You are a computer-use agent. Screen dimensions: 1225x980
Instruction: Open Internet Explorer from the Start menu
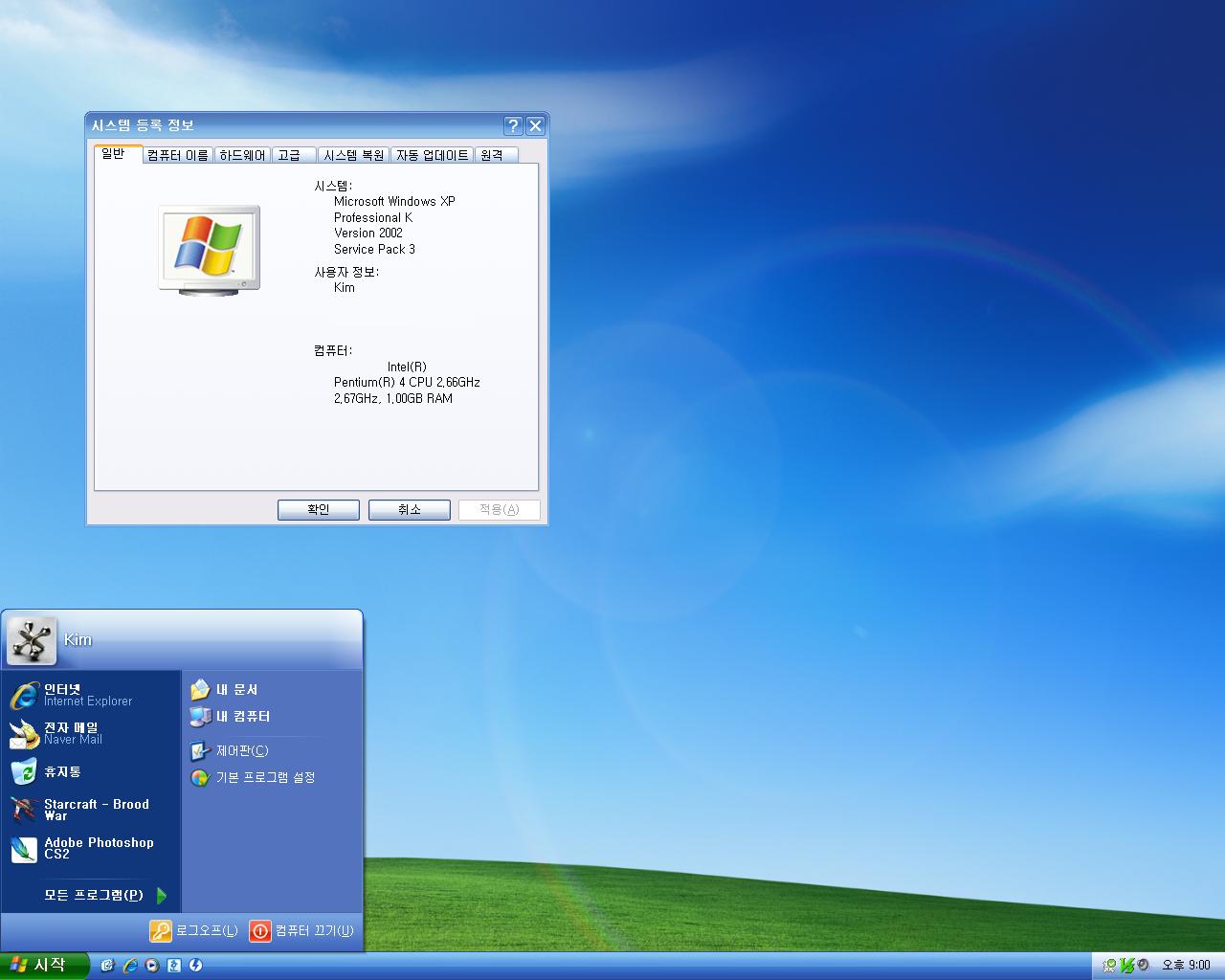pos(91,695)
